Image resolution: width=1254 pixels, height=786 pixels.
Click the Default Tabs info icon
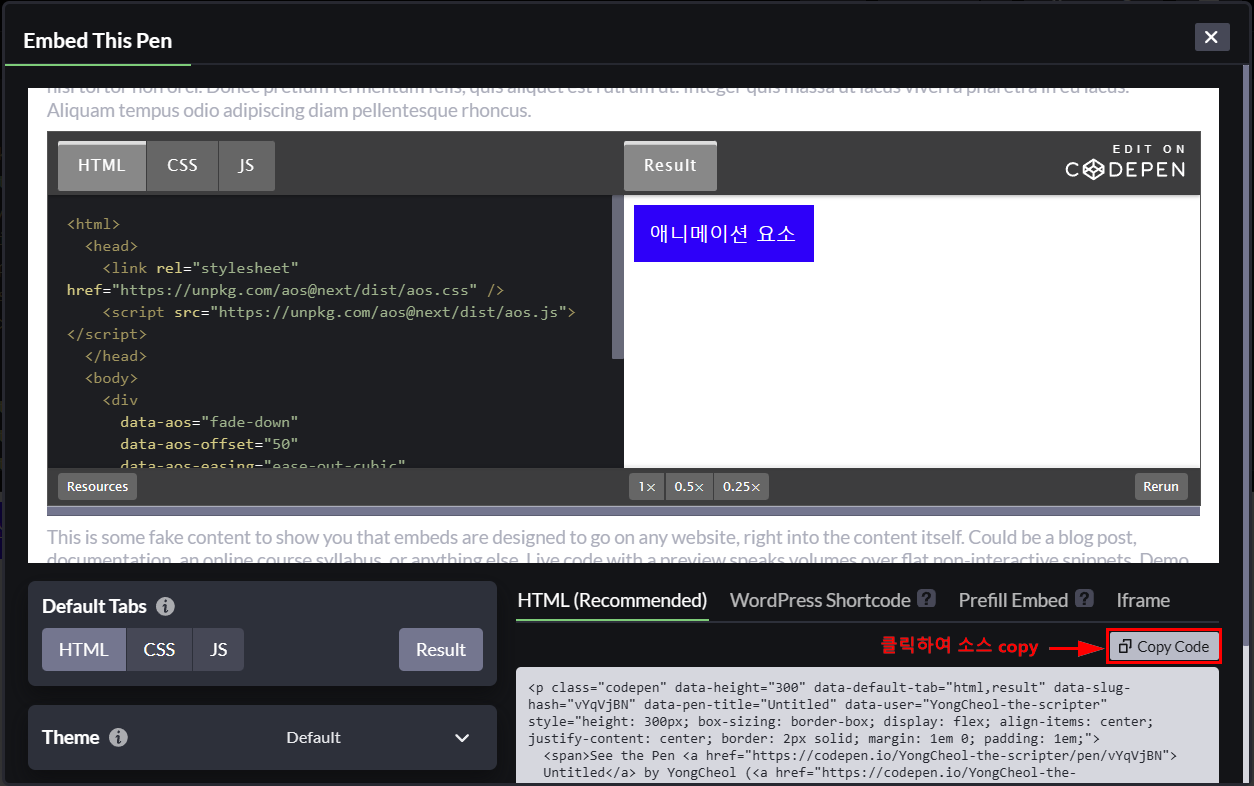(166, 606)
